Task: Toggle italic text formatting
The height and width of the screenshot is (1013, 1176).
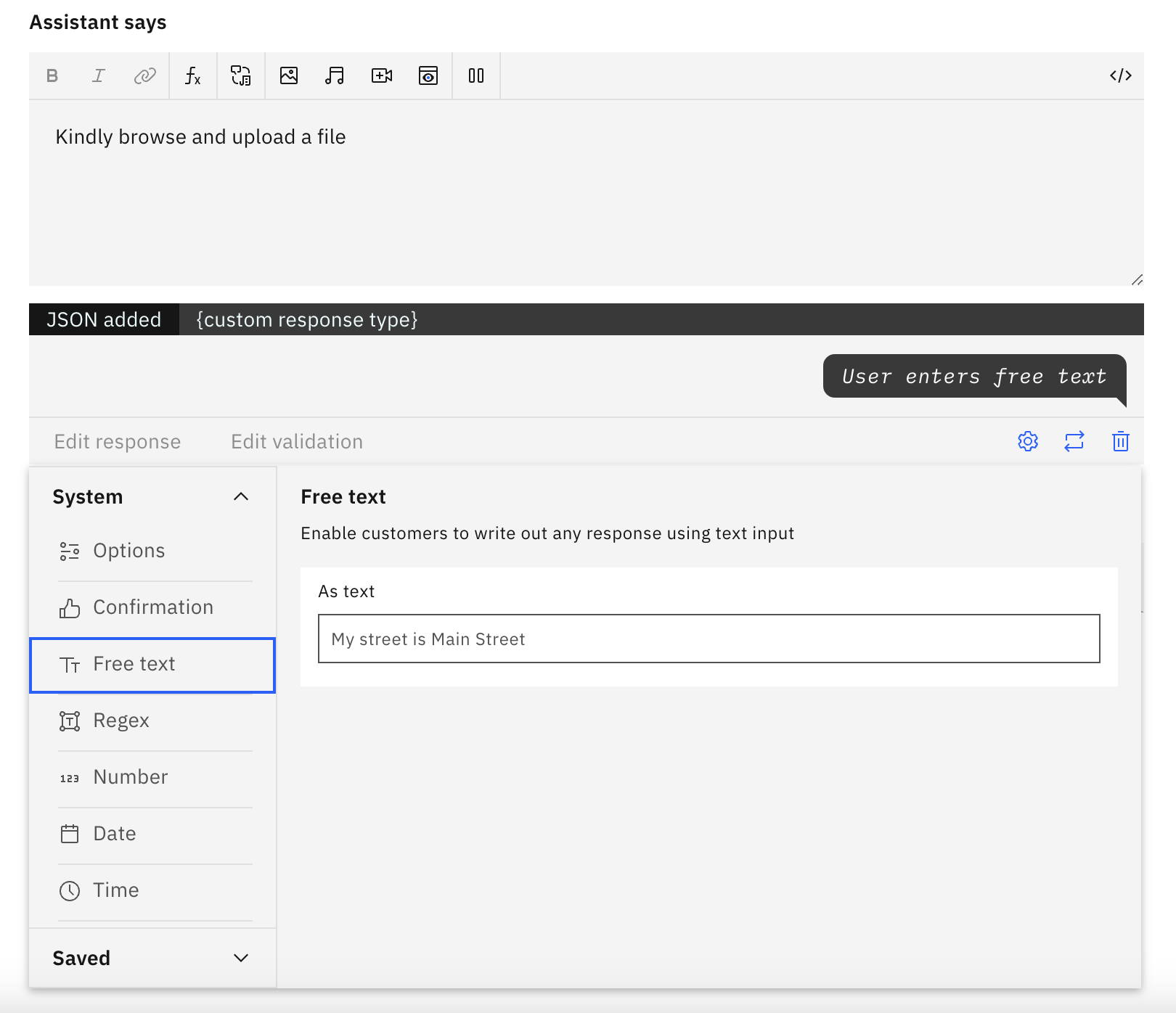Action: (99, 75)
